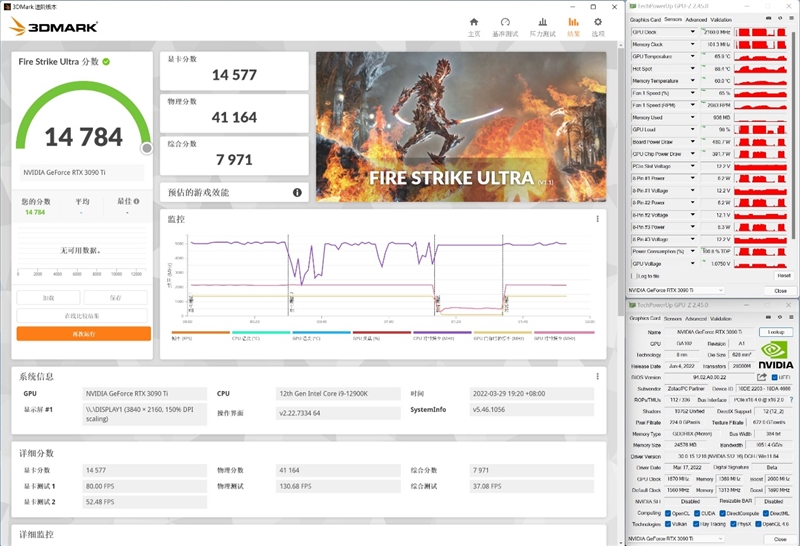This screenshot has height=546, width=800.
Task: Toggle the OpenCL checkbox
Action: 668,513
